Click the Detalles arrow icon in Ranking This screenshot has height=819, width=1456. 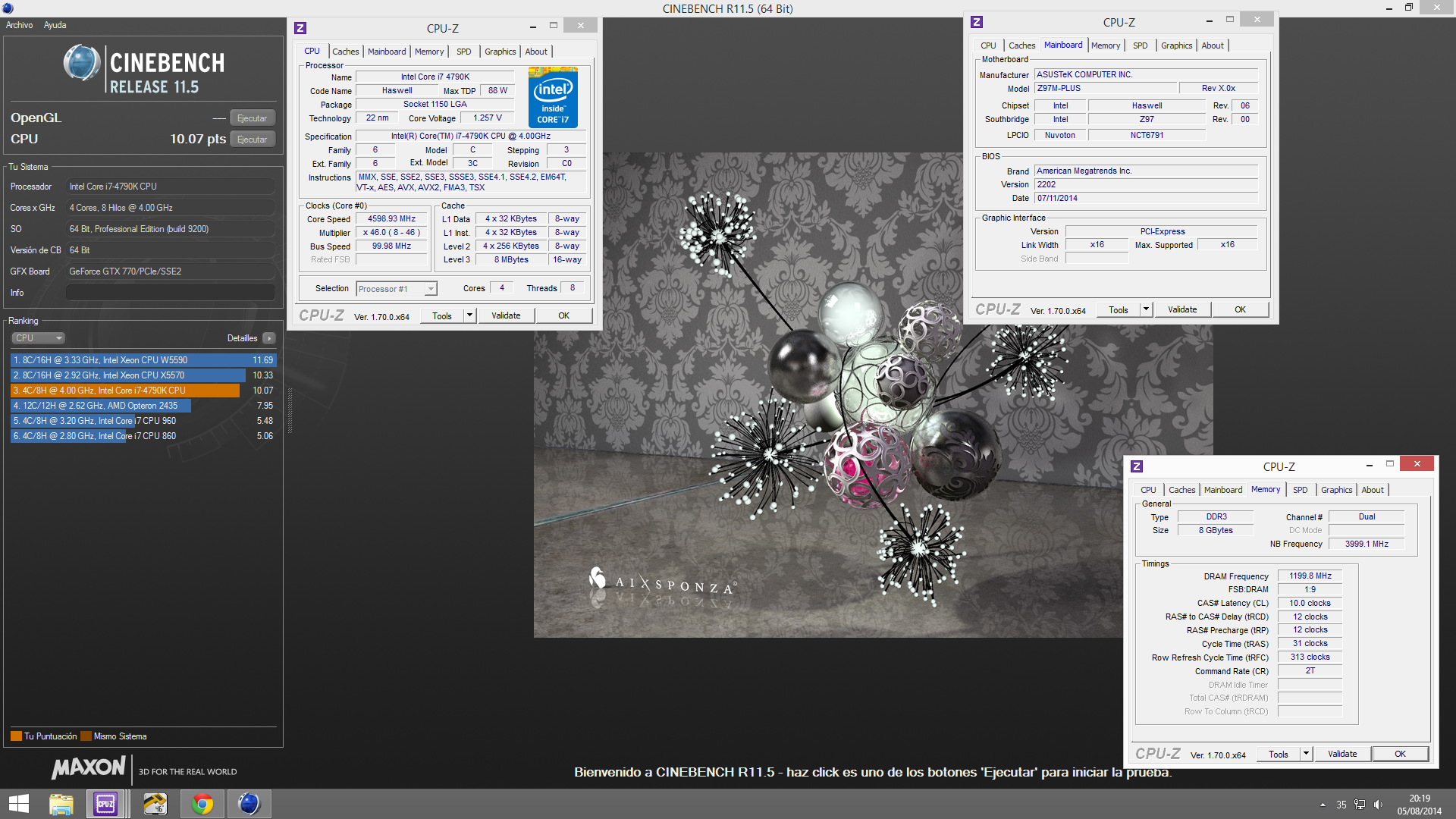point(269,338)
